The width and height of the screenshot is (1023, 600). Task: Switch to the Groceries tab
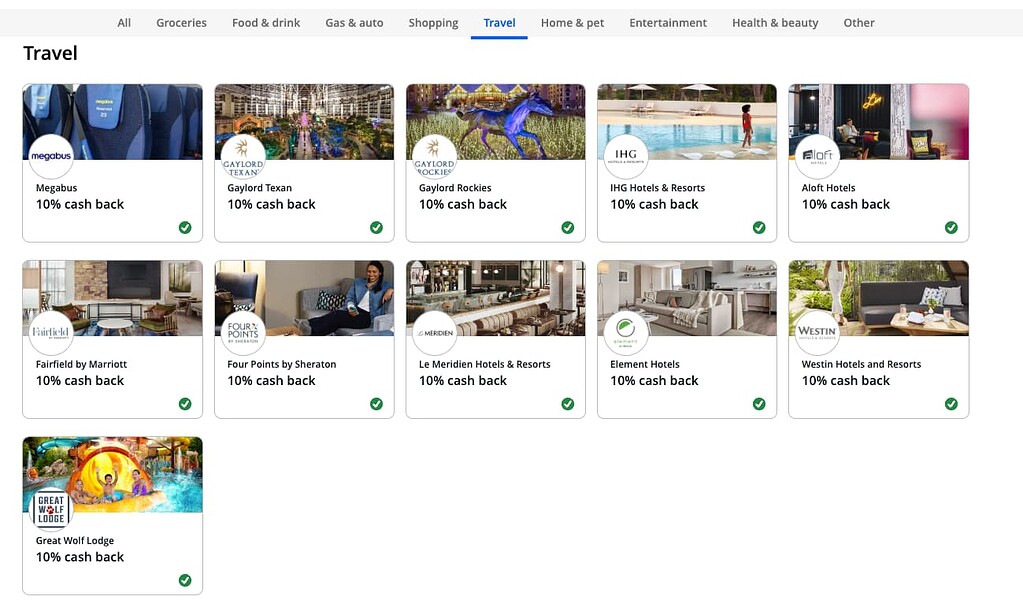pos(181,23)
